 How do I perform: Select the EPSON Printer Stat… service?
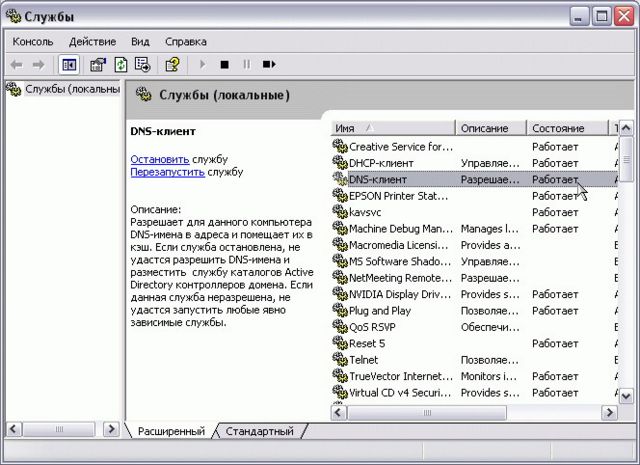398,196
